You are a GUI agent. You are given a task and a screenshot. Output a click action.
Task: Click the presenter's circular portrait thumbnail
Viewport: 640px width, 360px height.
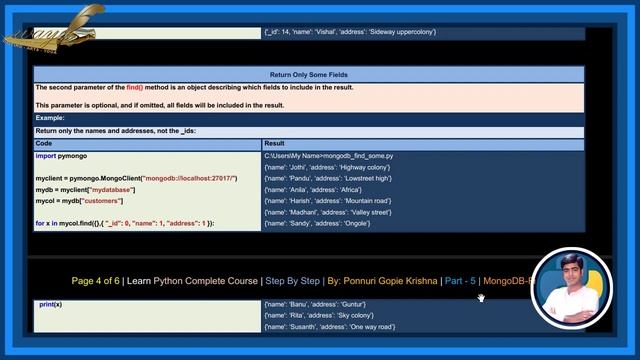pos(571,288)
